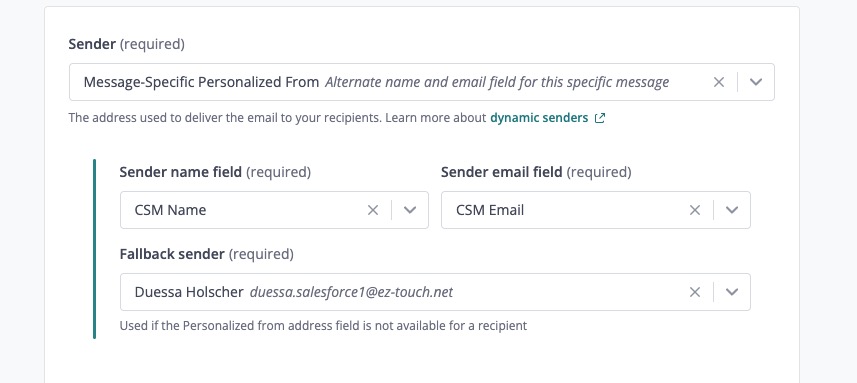This screenshot has width=857, height=383.
Task: Open the Sender dropdown chevron
Action: (x=756, y=82)
